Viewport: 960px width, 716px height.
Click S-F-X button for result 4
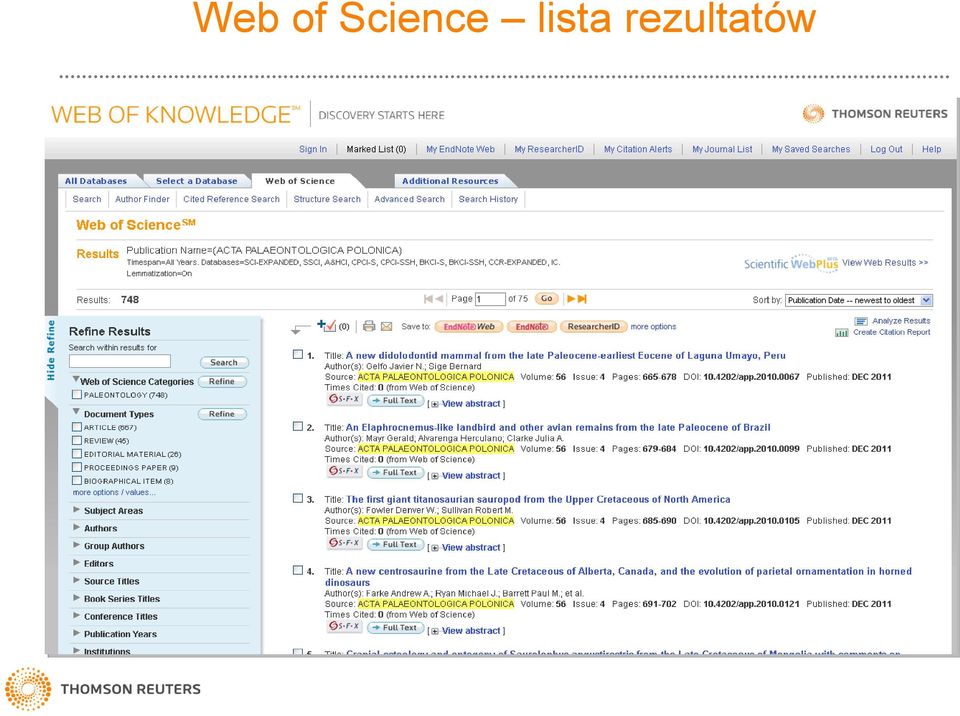click(345, 626)
